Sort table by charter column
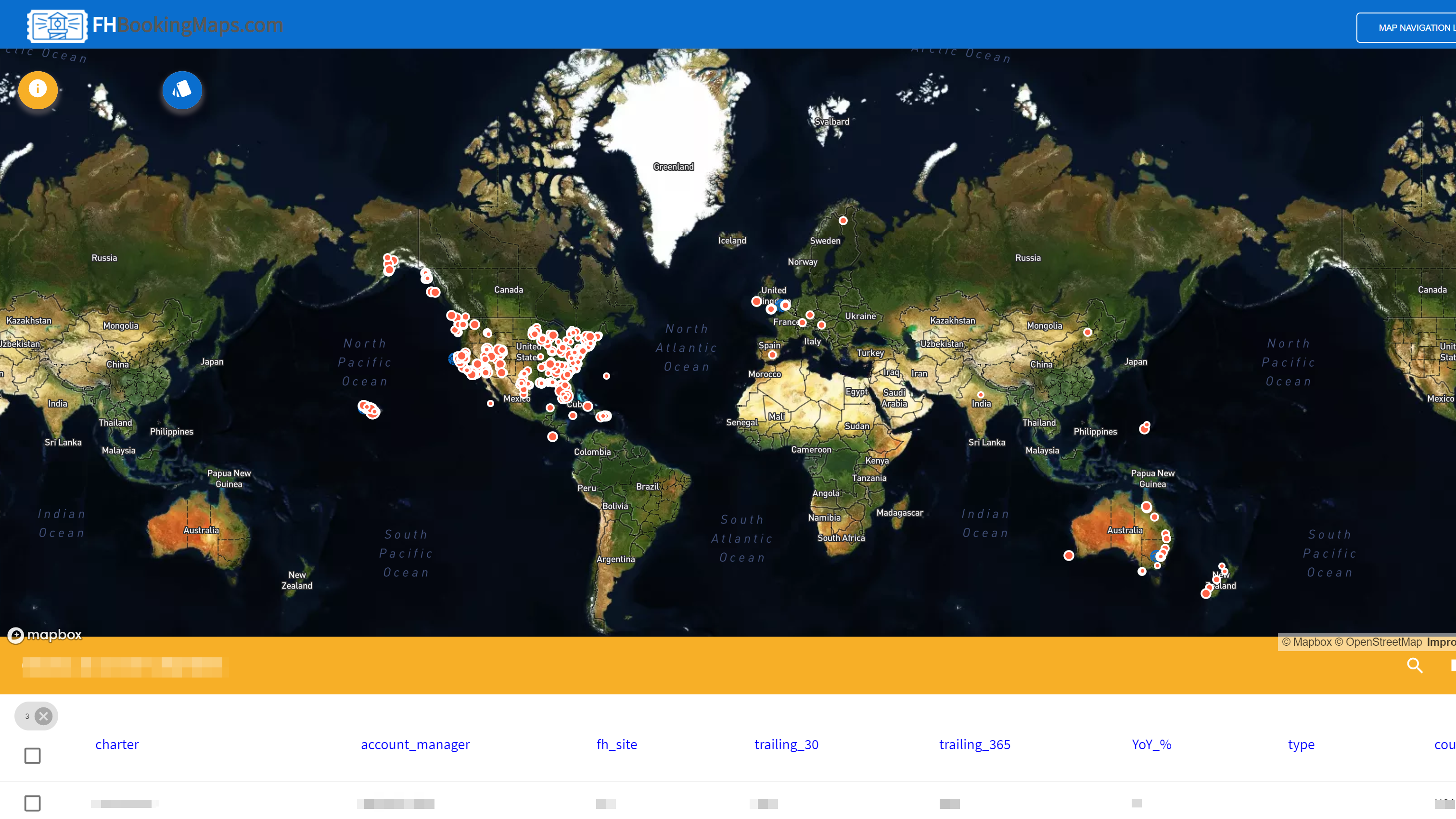Viewport: 1456px width, 819px height. [117, 744]
